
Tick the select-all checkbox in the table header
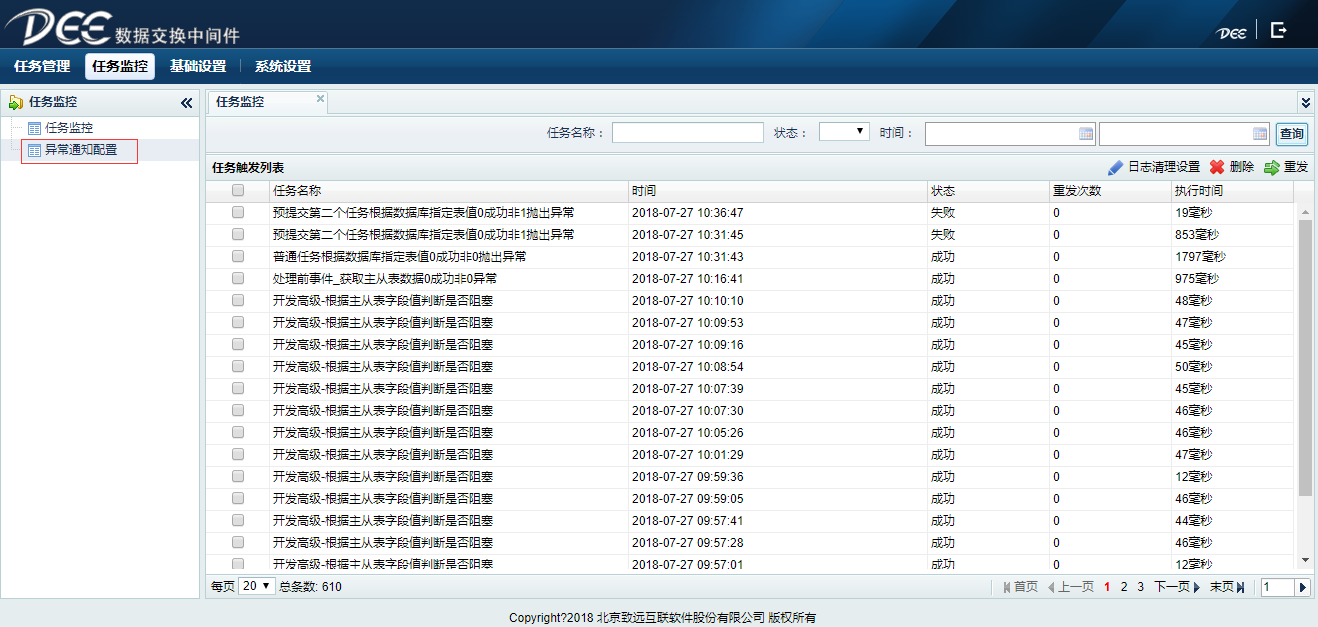238,191
